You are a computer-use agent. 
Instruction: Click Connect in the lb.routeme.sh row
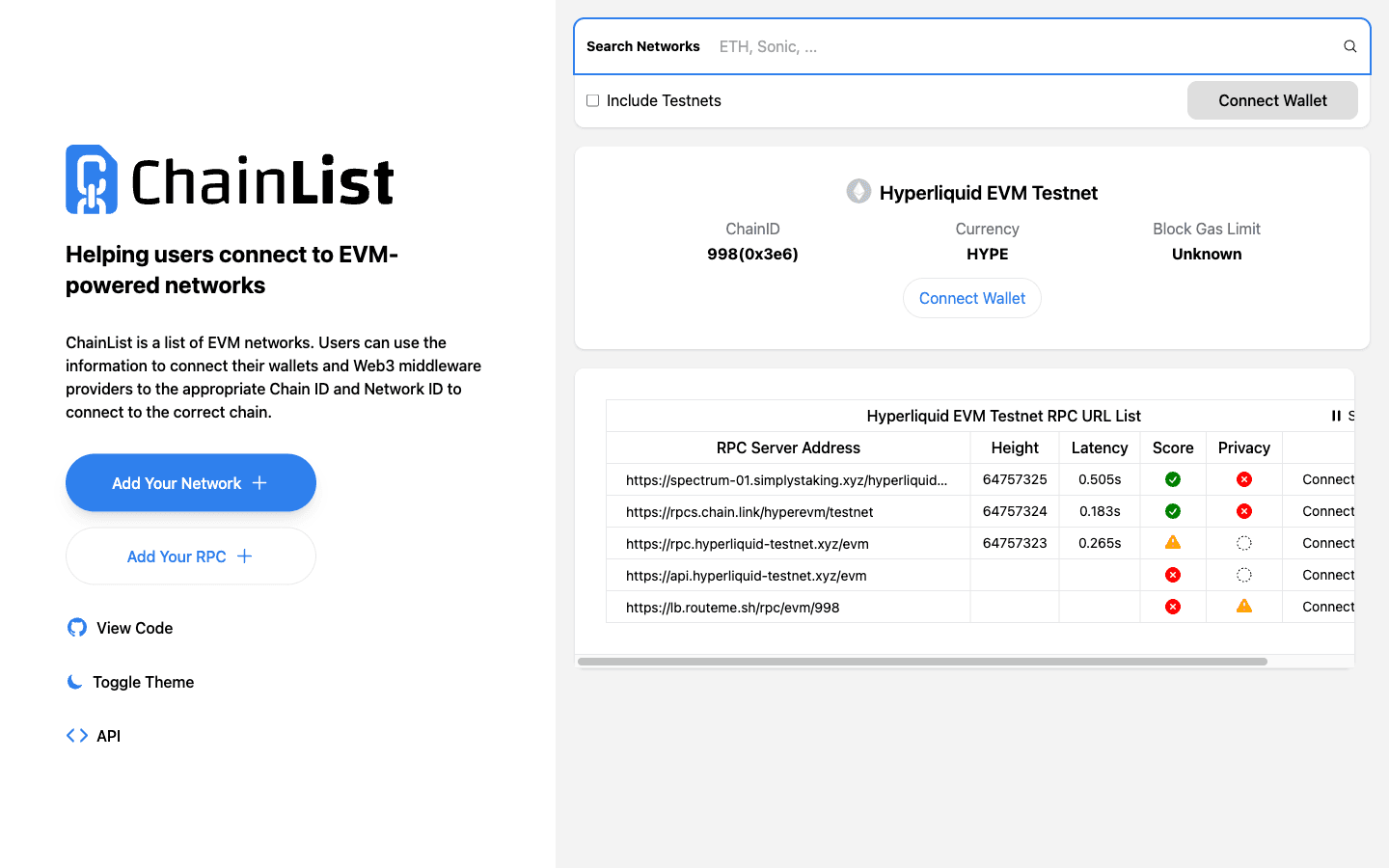click(1328, 607)
